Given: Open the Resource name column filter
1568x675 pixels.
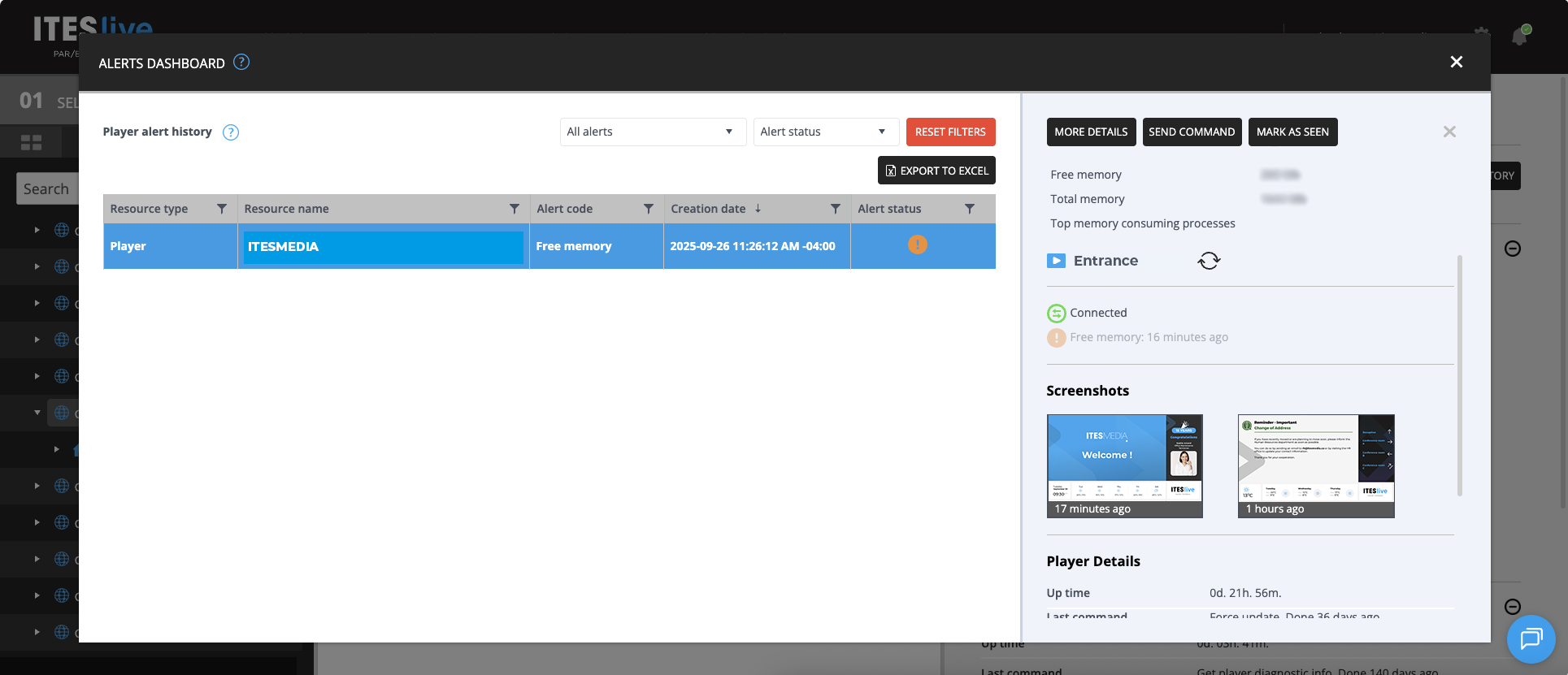Looking at the screenshot, I should 514,209.
